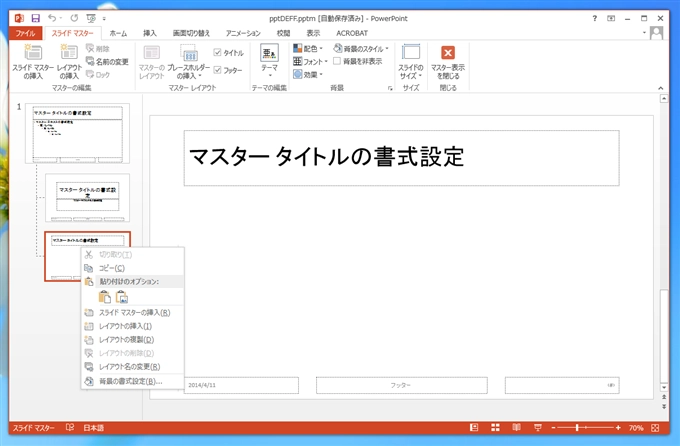
Task: Collapse the ribbon with arrow
Action: coord(660,88)
